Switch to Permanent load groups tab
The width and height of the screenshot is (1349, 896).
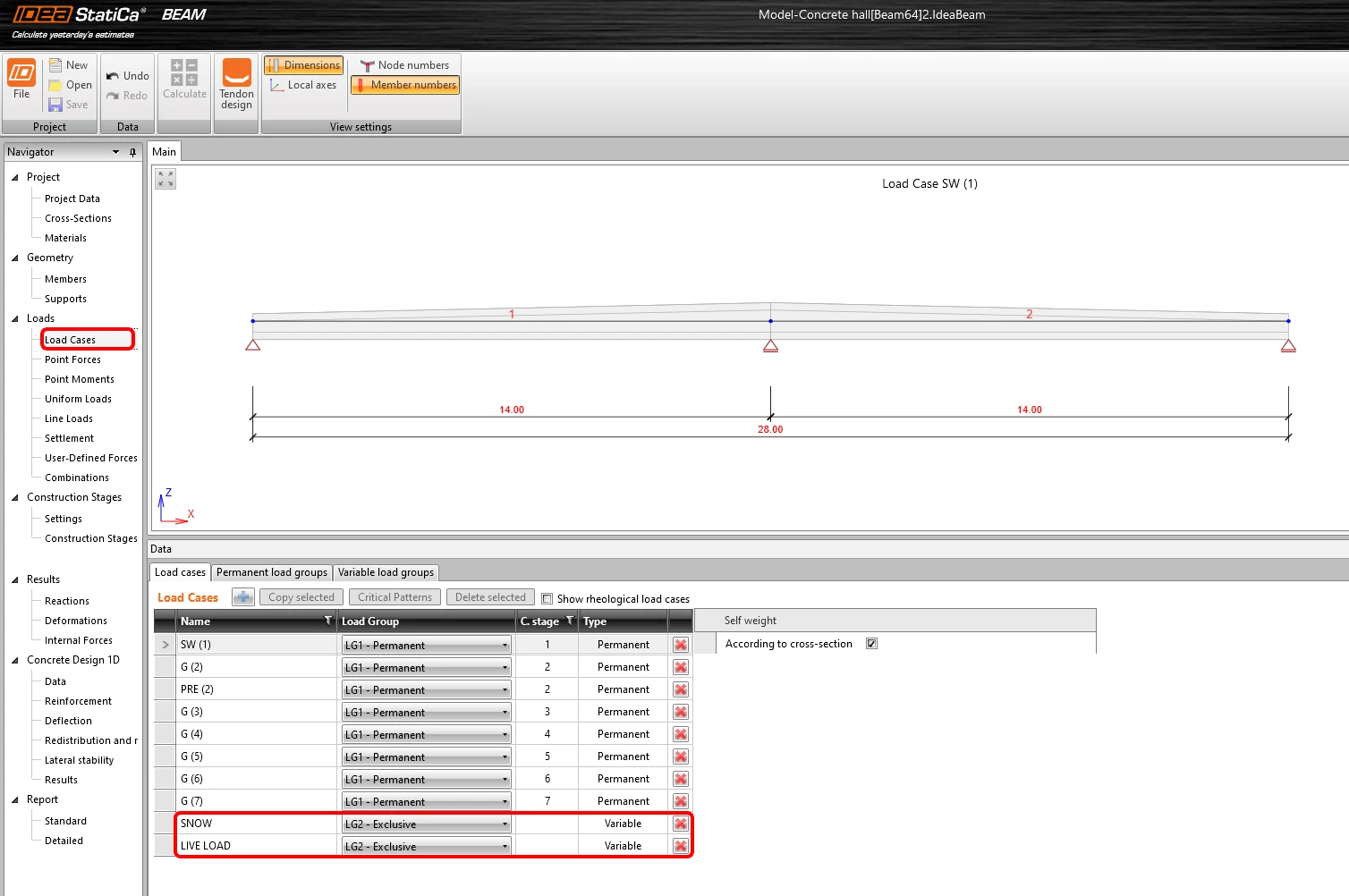[x=272, y=572]
